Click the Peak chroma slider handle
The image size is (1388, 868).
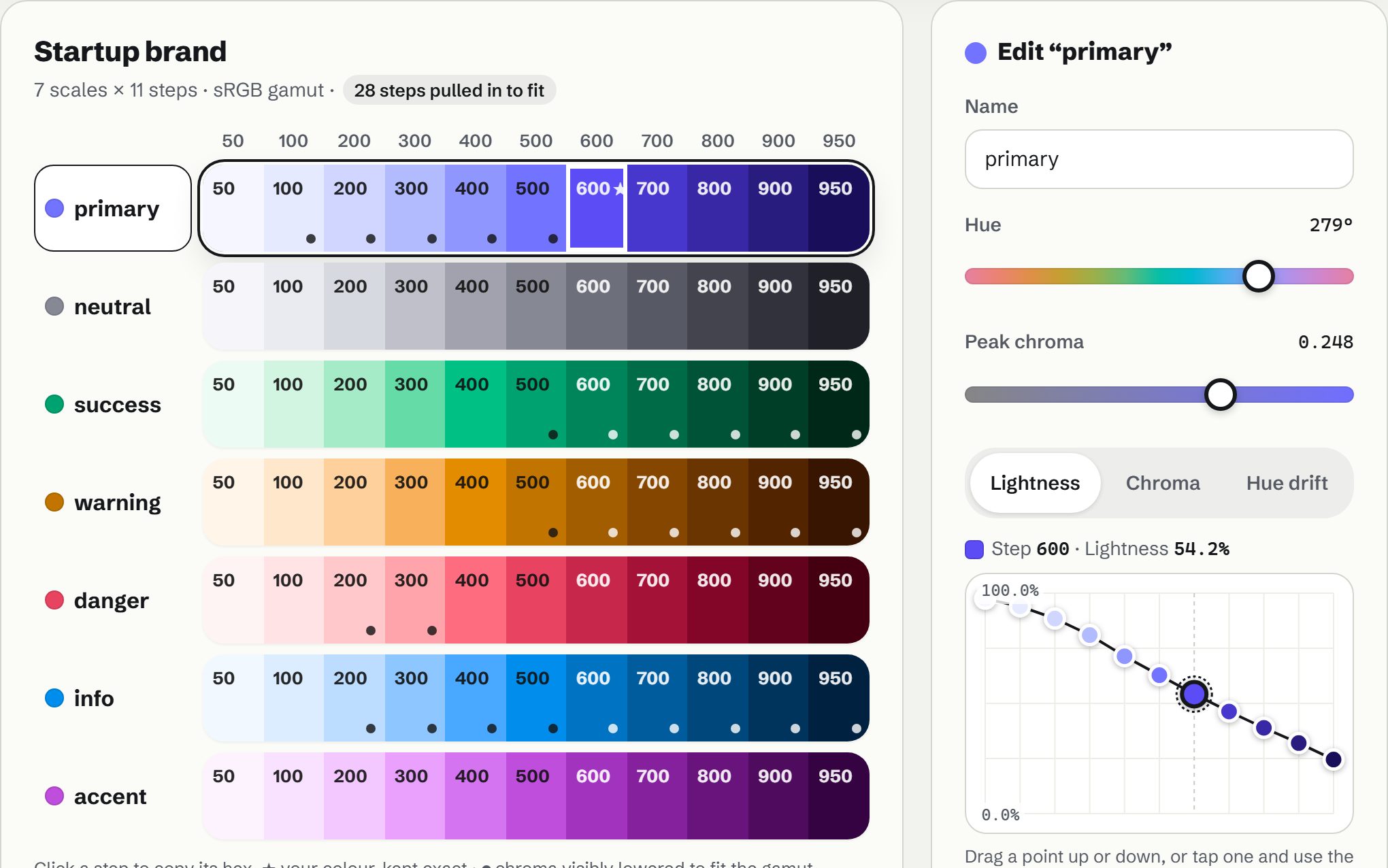[1220, 395]
